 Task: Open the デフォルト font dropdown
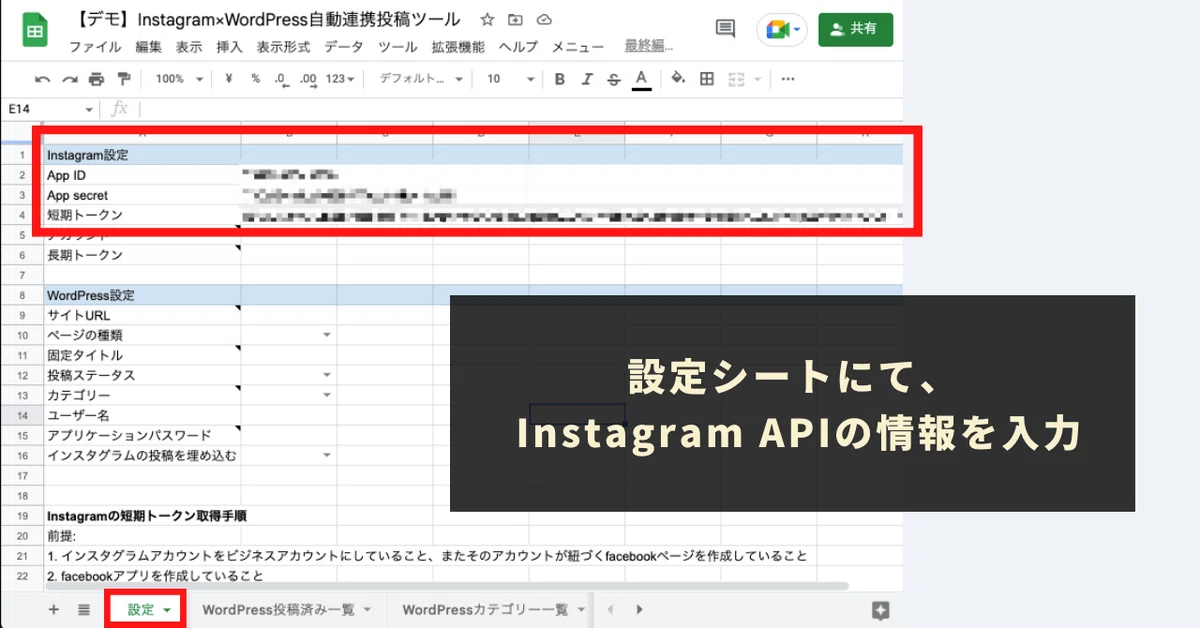coord(420,79)
